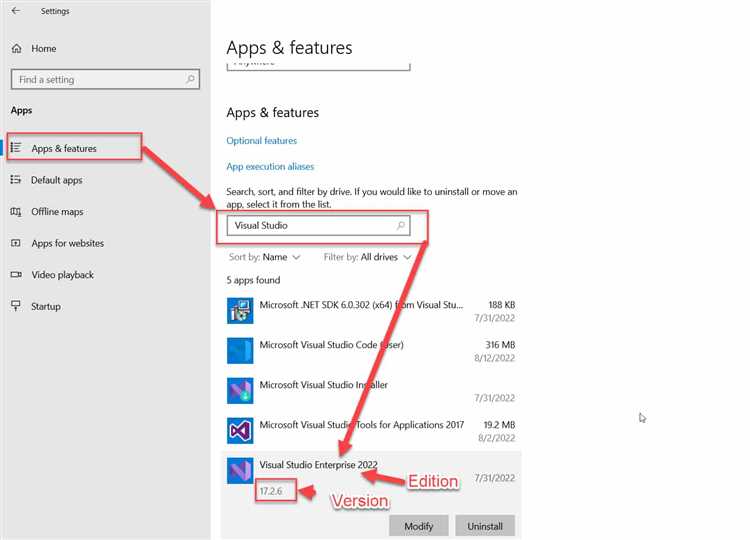Click the 19.2 MB size value
This screenshot has width=750, height=540.
point(499,425)
